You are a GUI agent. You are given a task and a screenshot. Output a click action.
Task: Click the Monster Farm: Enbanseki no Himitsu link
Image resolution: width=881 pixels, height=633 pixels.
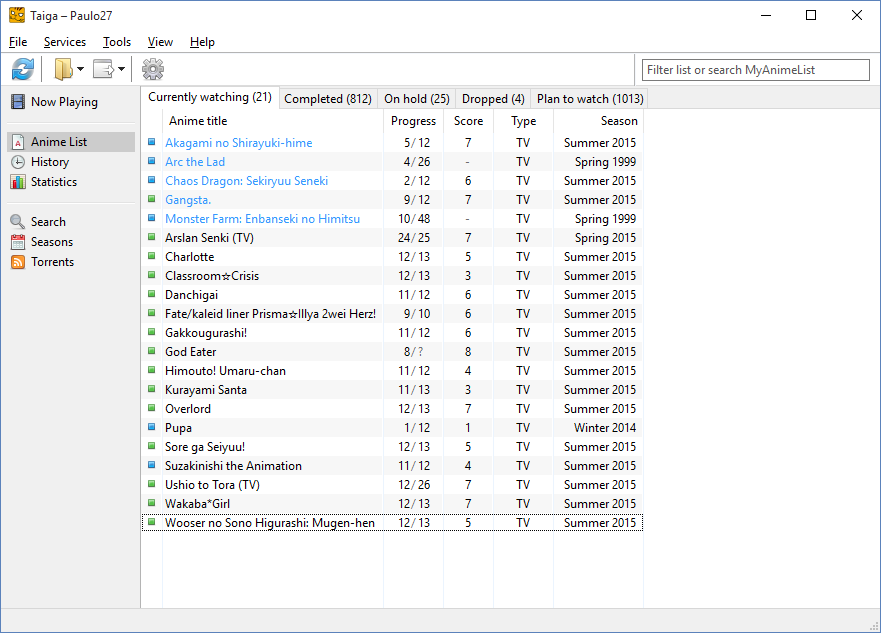click(x=262, y=219)
